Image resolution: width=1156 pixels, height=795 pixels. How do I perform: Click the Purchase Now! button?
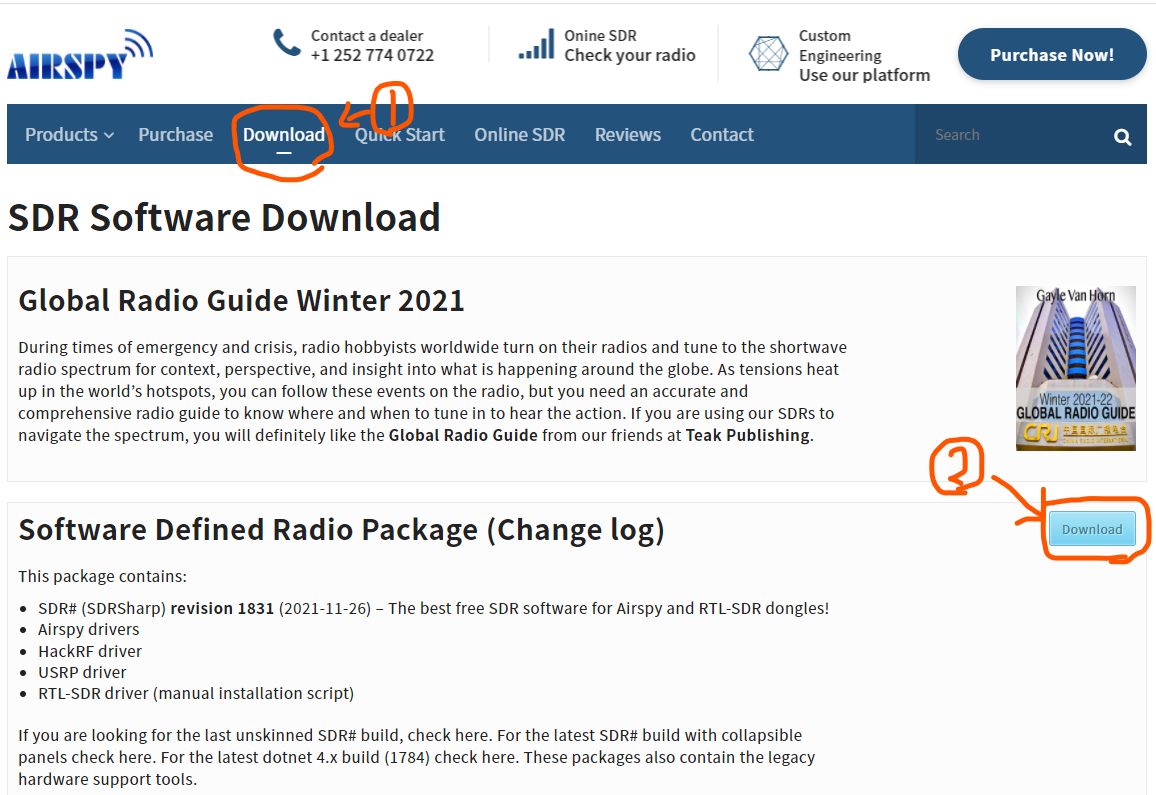(1052, 55)
